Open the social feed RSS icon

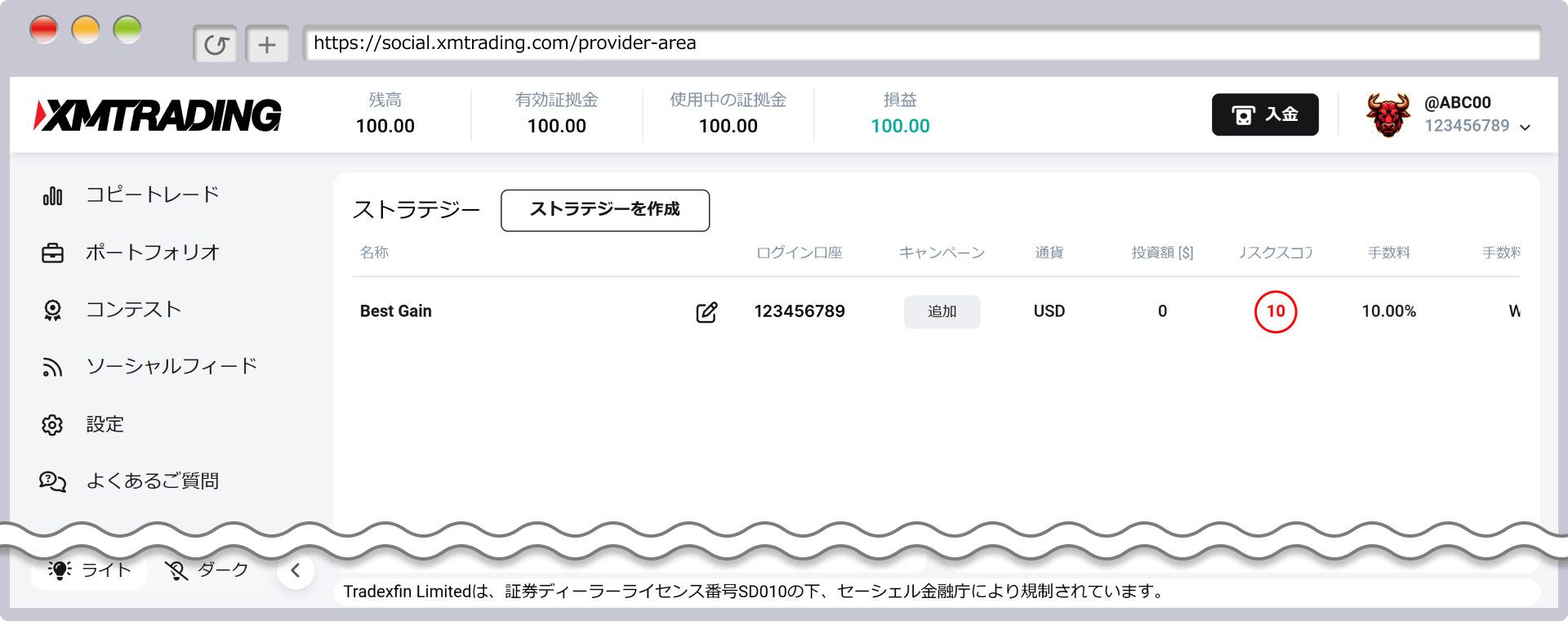tap(52, 368)
